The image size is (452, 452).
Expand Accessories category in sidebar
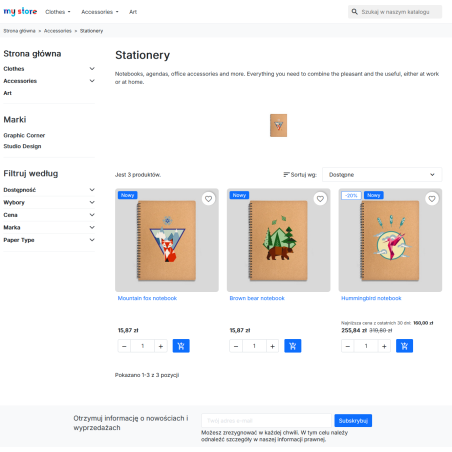pos(92,81)
